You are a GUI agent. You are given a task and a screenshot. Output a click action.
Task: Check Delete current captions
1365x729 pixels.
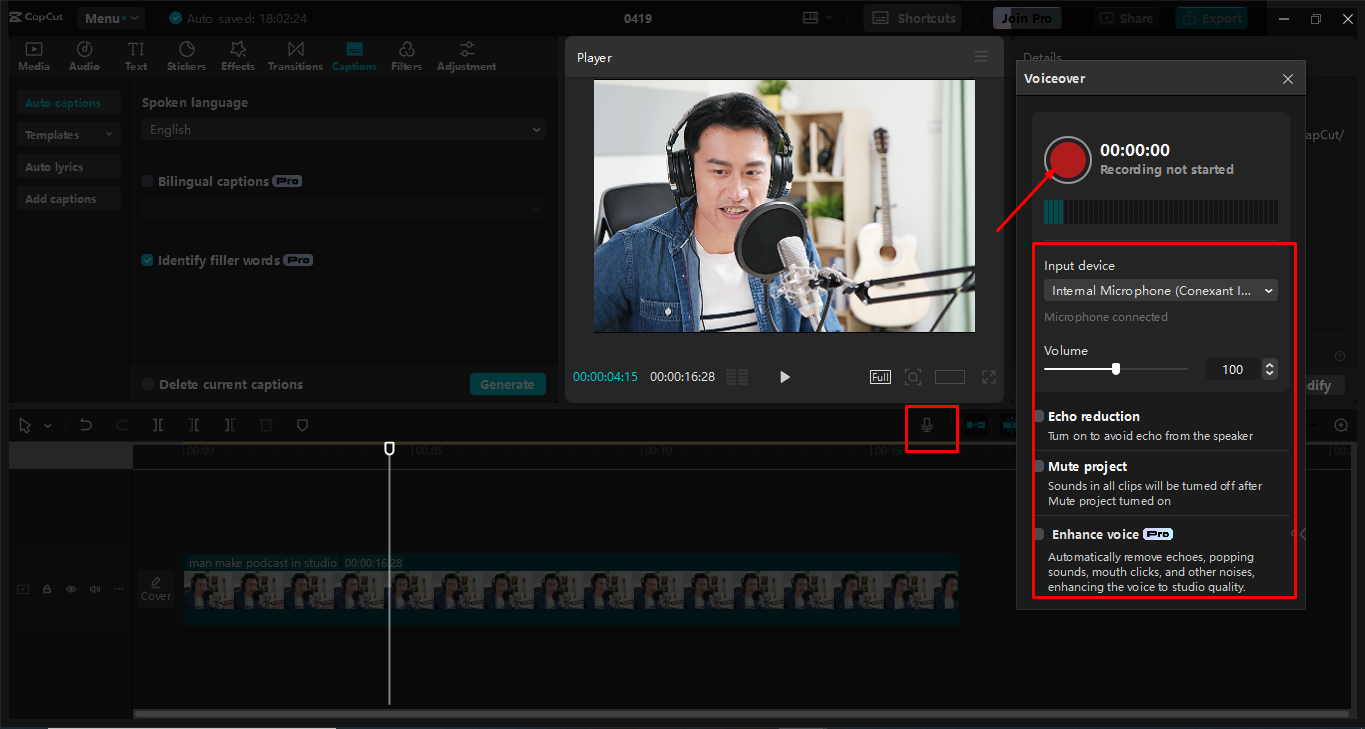148,384
